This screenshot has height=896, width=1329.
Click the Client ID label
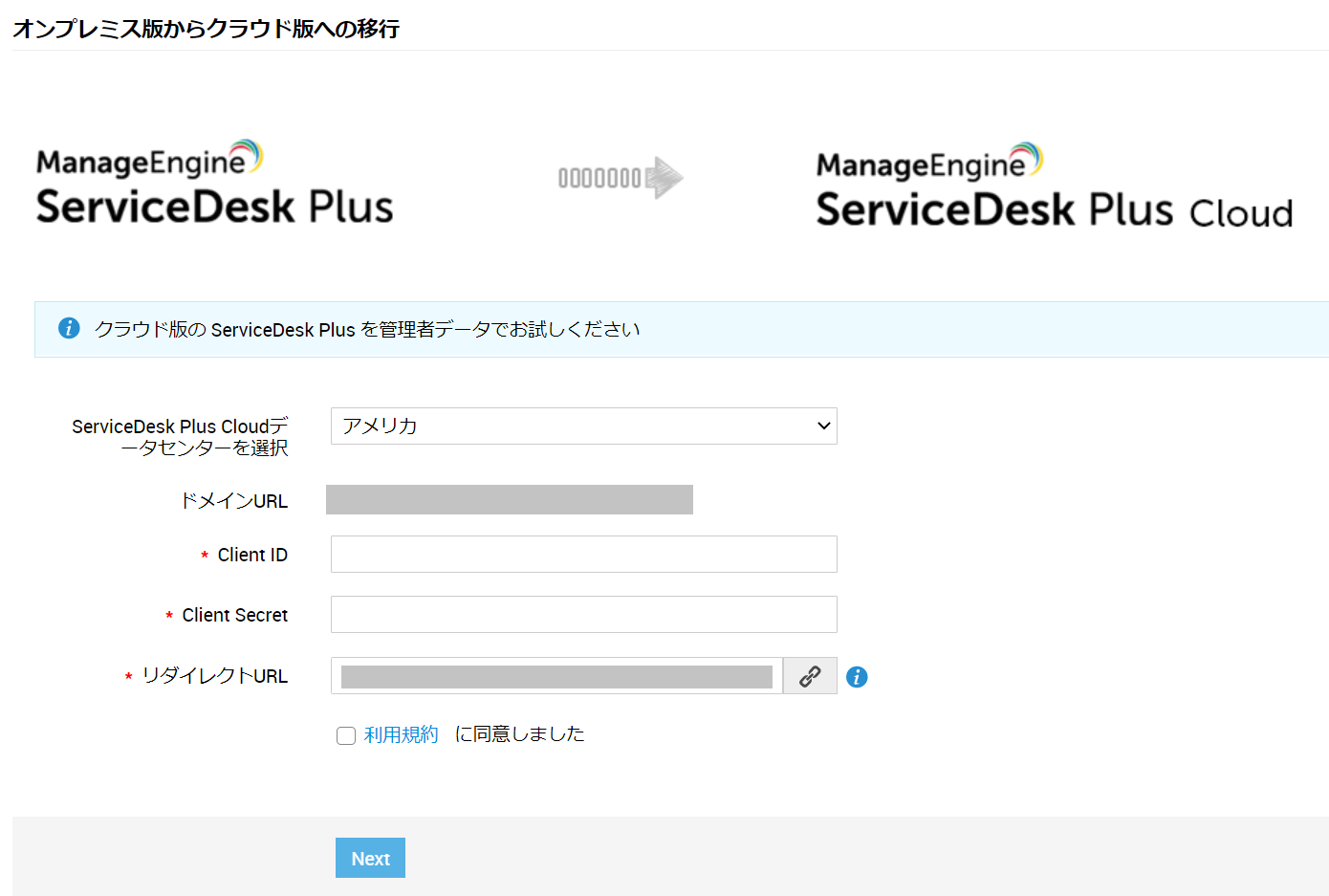(x=252, y=555)
